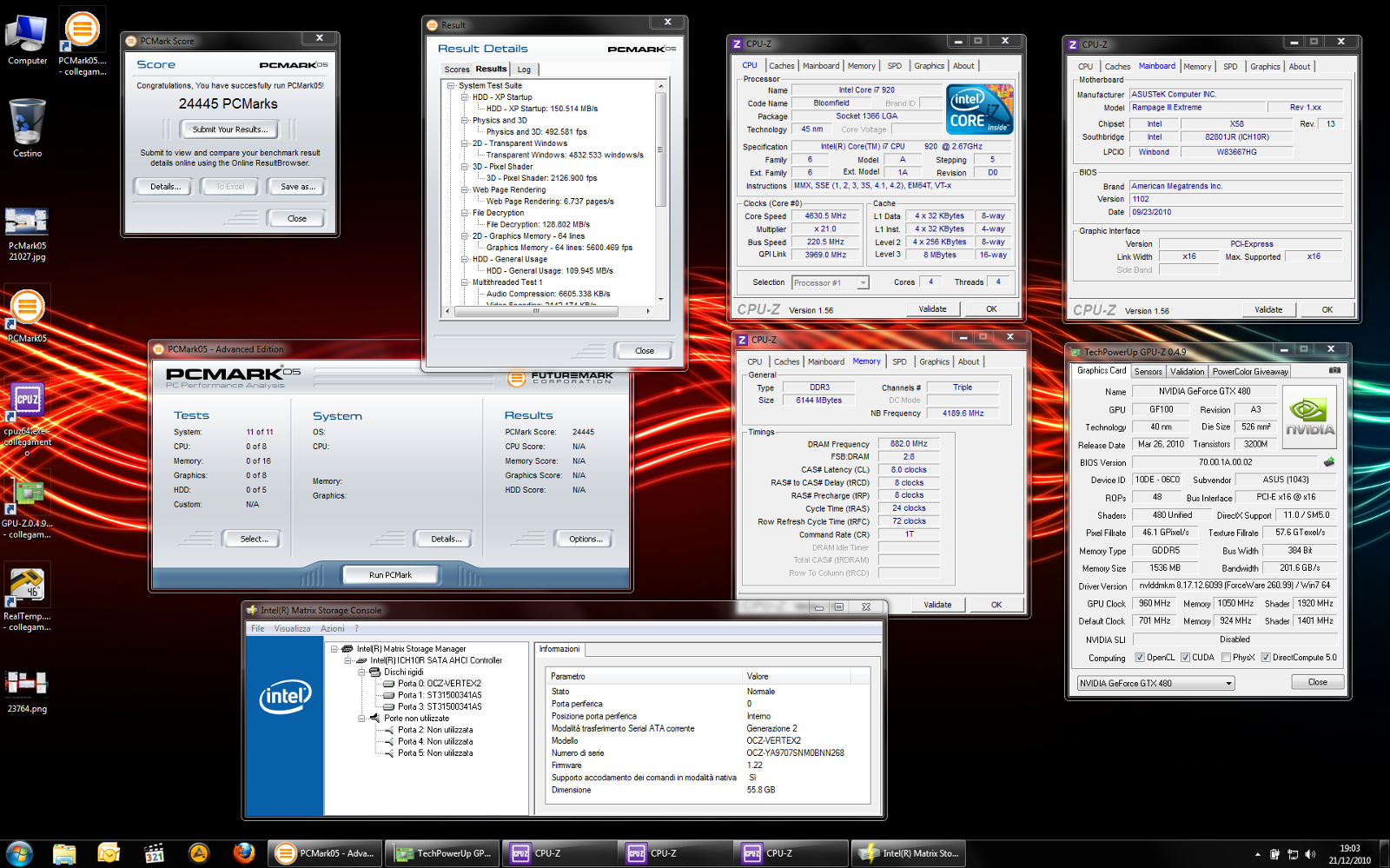This screenshot has height=868, width=1390.
Task: Collapse the File Decryption node
Action: 465,213
